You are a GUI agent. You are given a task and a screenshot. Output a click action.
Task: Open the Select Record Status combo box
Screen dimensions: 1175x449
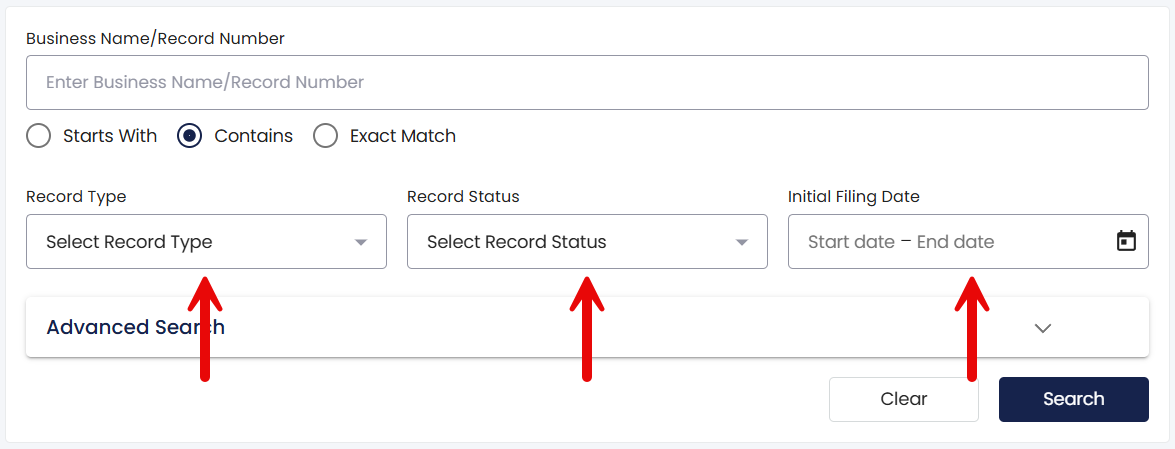(587, 241)
